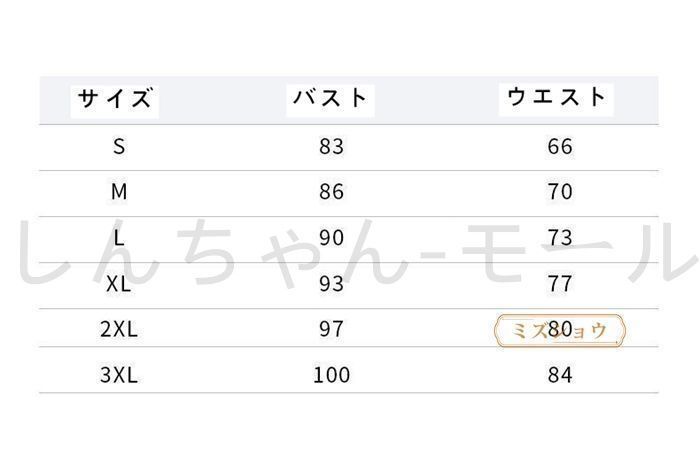Click the サイズ column header
This screenshot has width=700, height=473.
point(115,98)
